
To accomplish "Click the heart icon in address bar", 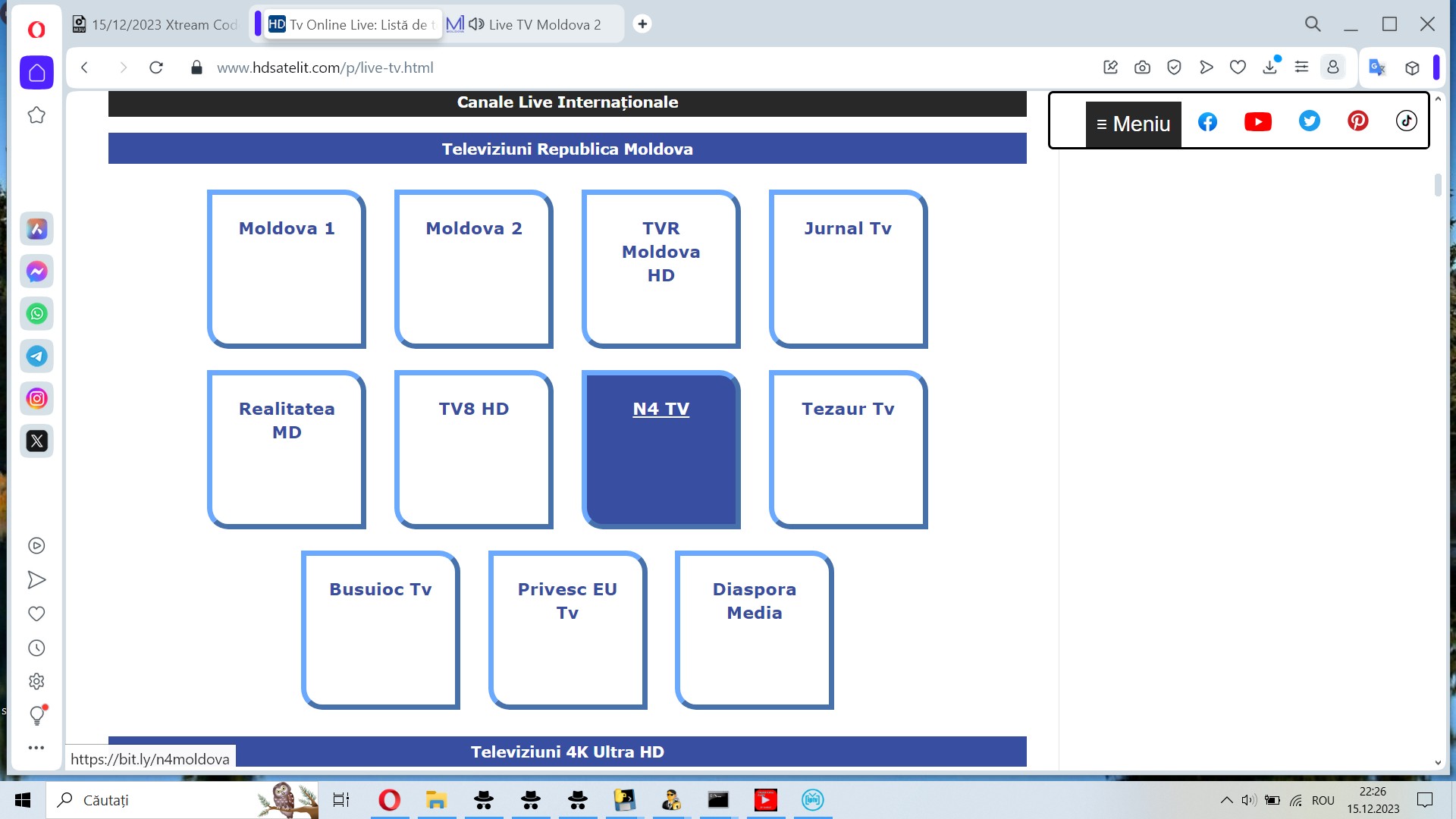I will coord(1238,67).
